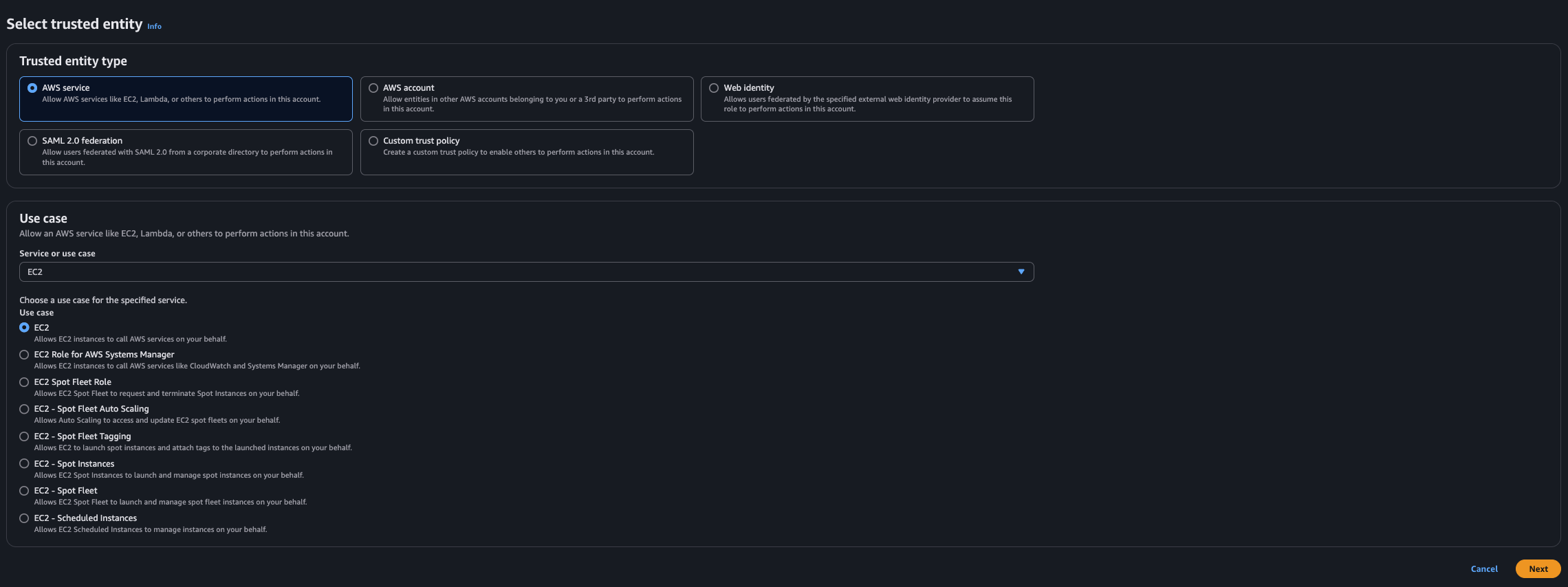
Task: Click 'Allows EC2 Scheduled Instances to manage' description
Action: click(151, 530)
